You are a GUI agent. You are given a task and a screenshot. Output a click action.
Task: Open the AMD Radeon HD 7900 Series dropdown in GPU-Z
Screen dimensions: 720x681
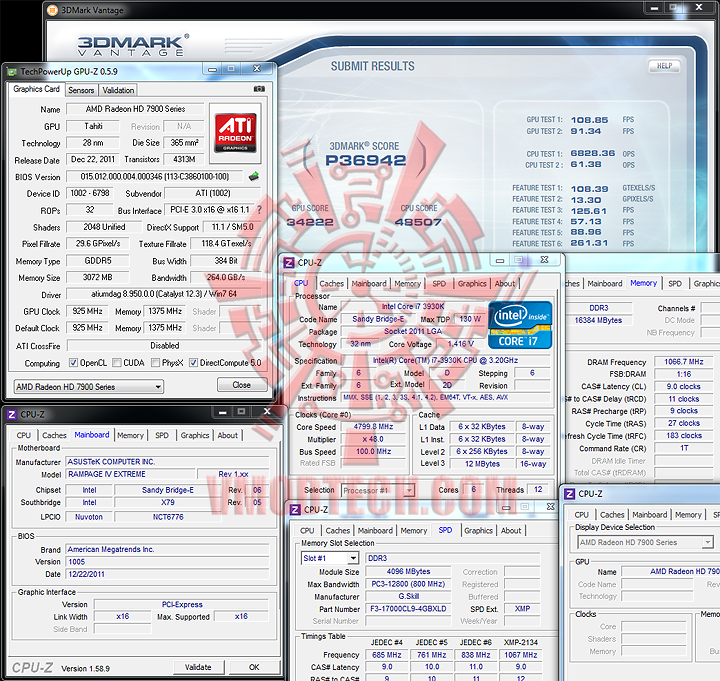pos(89,387)
